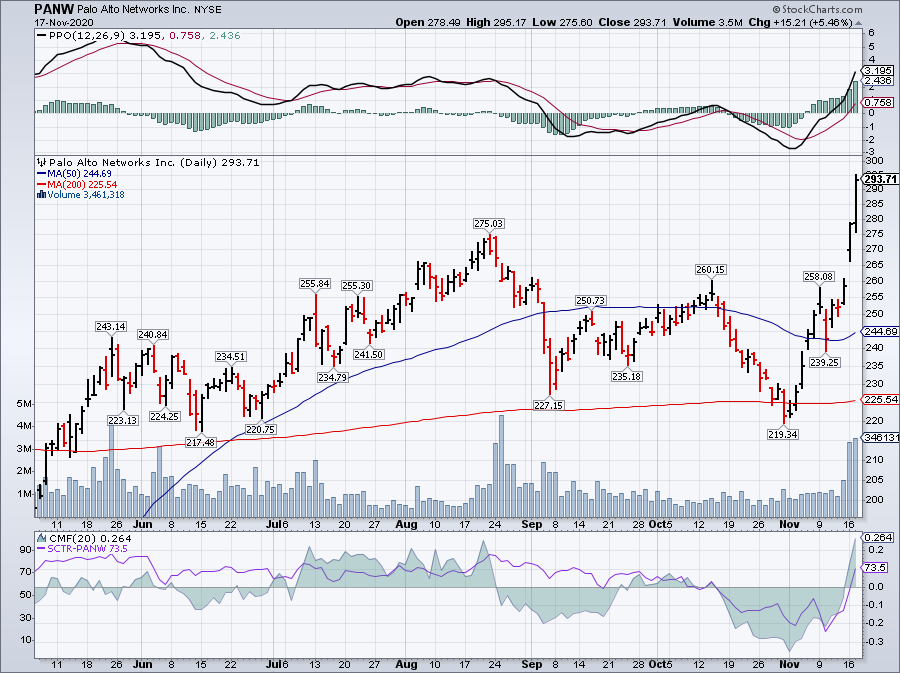Click the SCTR-PANW 73.5 legend text

pos(87,549)
